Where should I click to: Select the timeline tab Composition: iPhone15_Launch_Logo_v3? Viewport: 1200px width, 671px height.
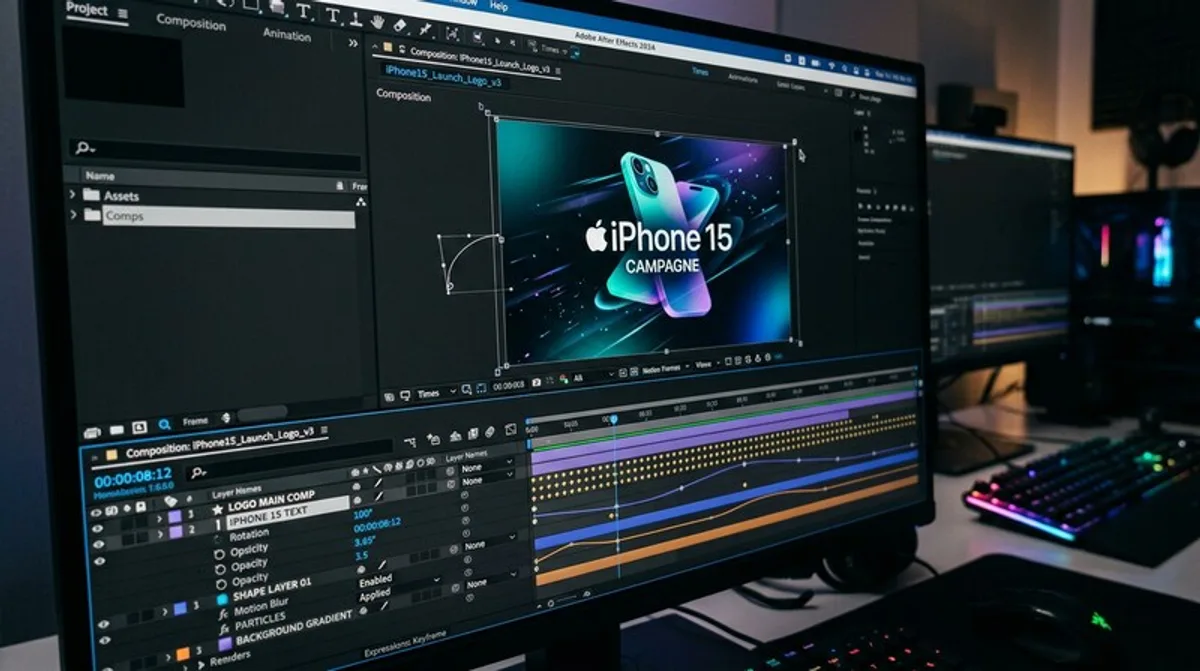[219, 442]
